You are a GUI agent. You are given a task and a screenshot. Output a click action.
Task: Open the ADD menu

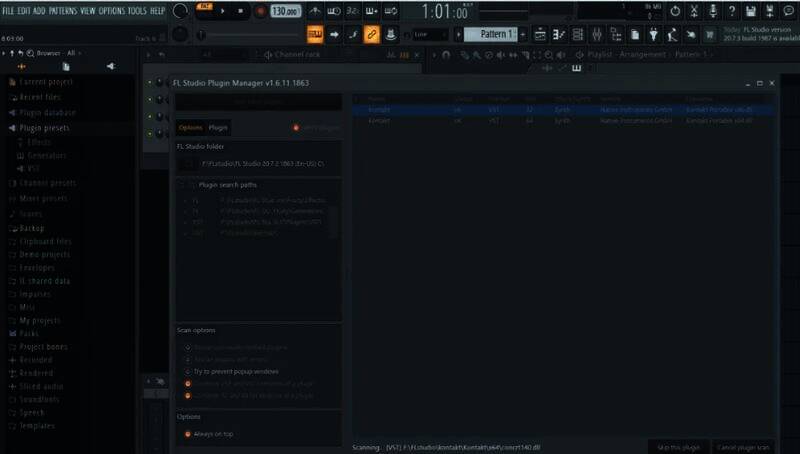point(39,11)
